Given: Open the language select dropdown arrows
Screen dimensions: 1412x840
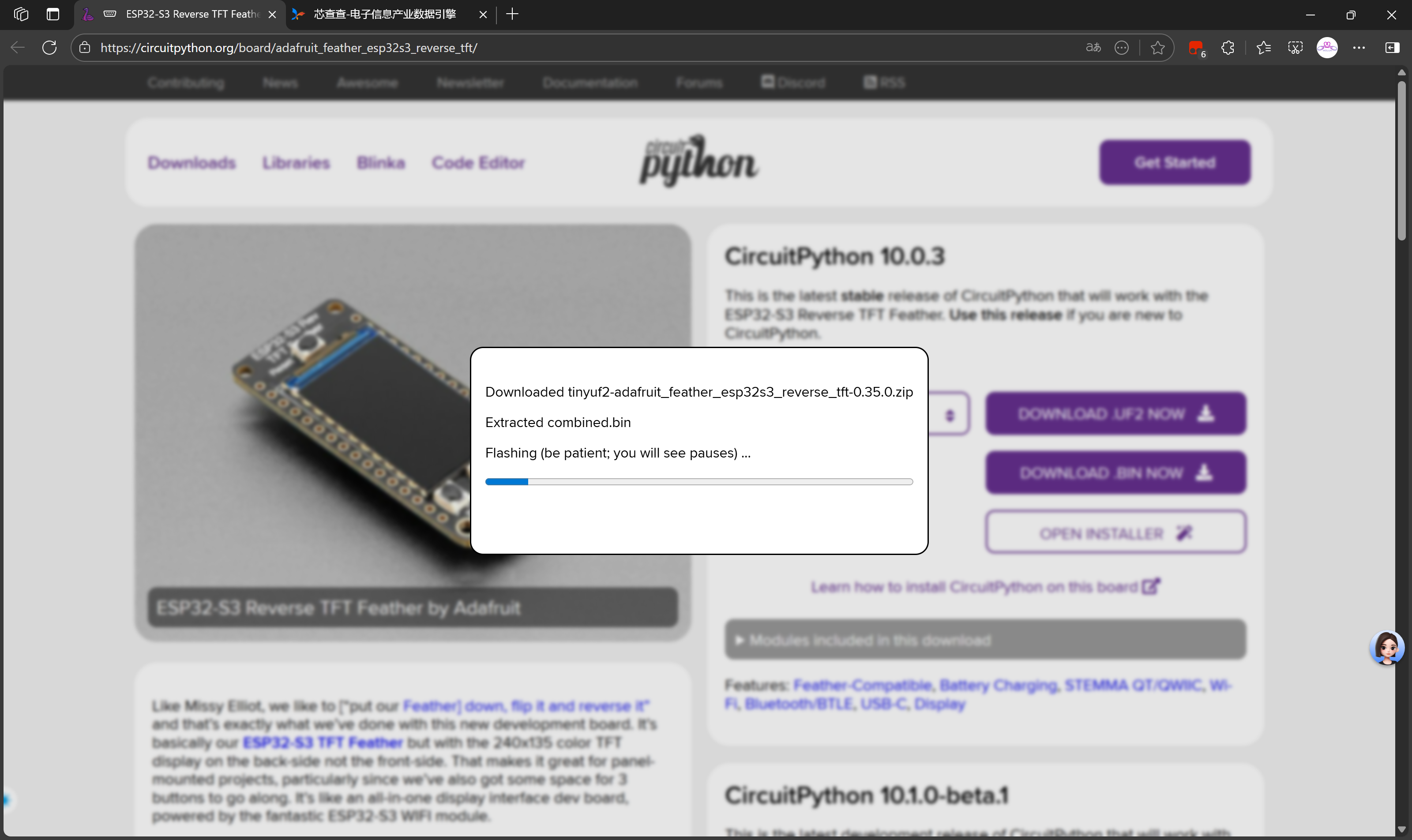Looking at the screenshot, I should [x=950, y=415].
